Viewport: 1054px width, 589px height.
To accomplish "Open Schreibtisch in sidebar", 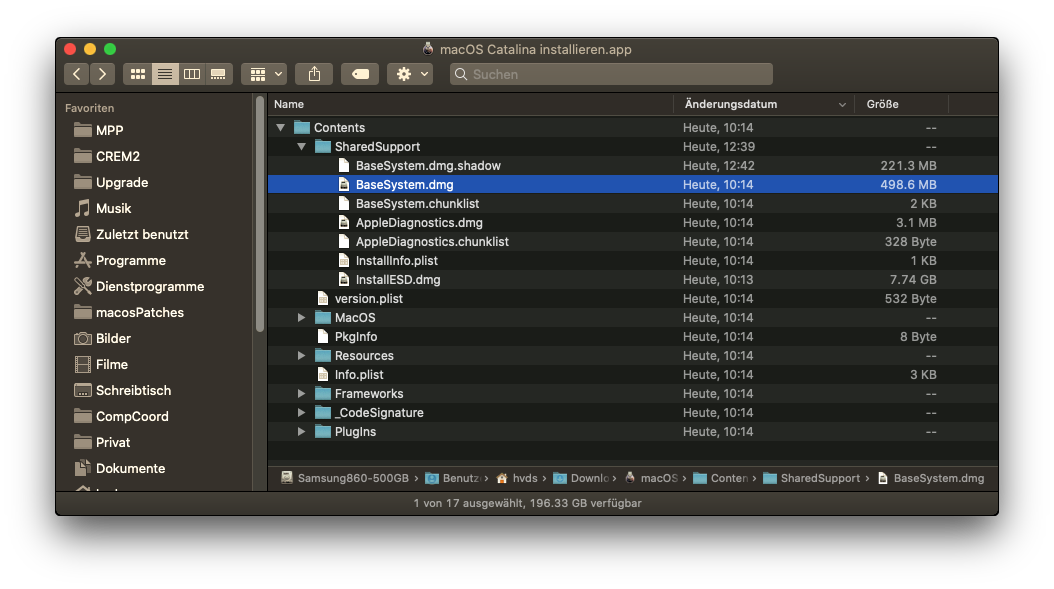I will [122, 390].
